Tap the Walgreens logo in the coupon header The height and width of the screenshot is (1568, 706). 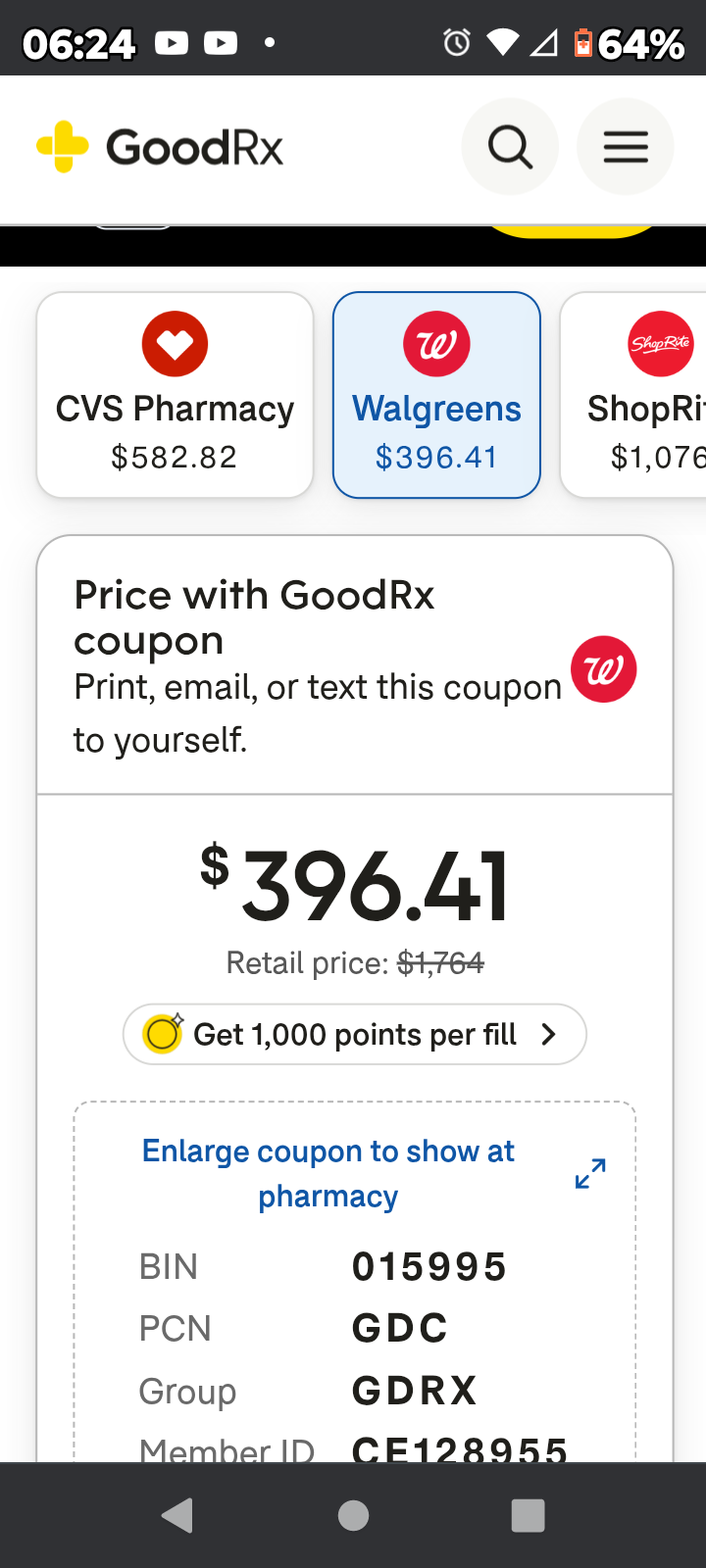click(603, 669)
